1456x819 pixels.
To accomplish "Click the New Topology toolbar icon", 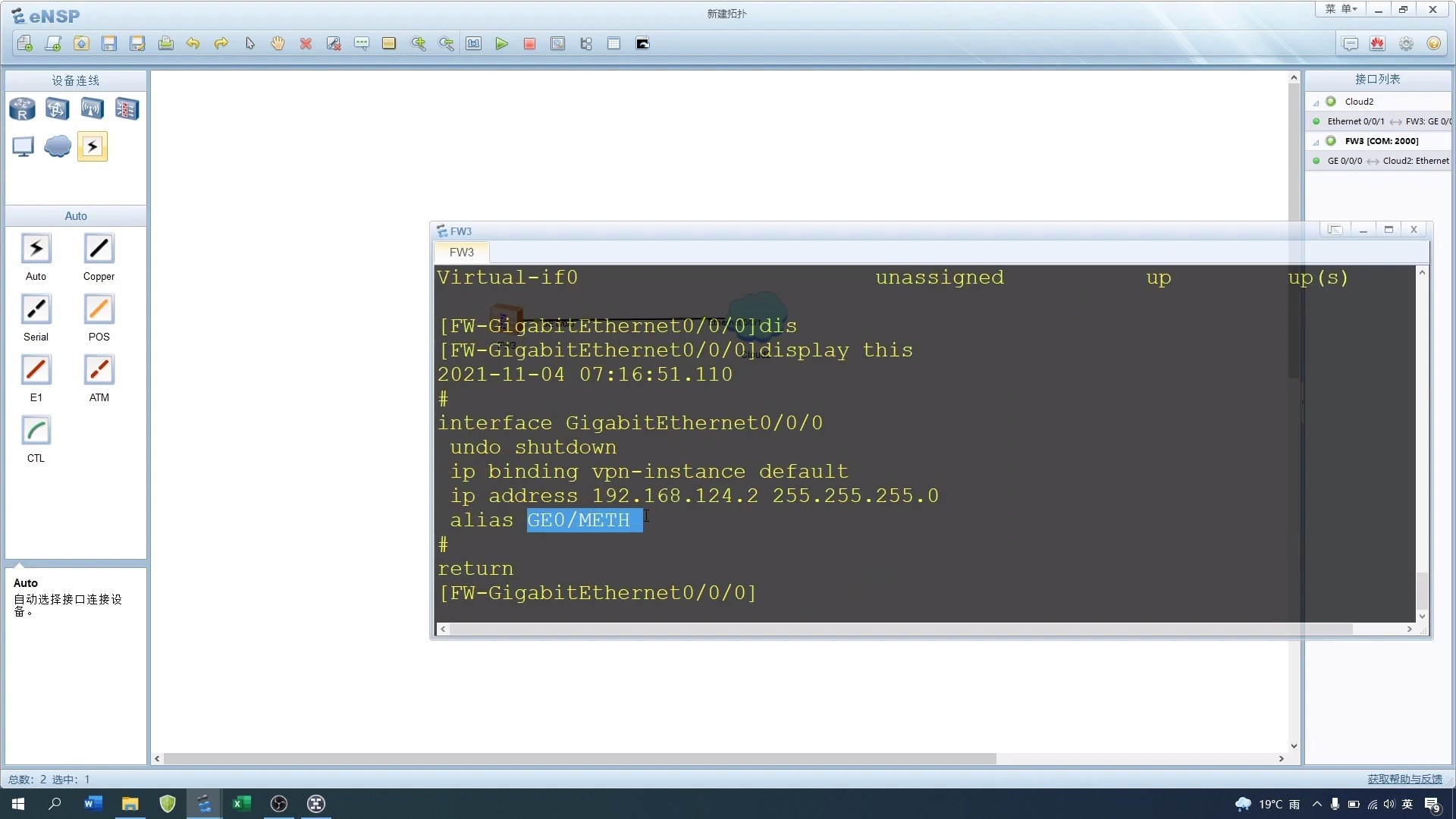I will tap(25, 44).
